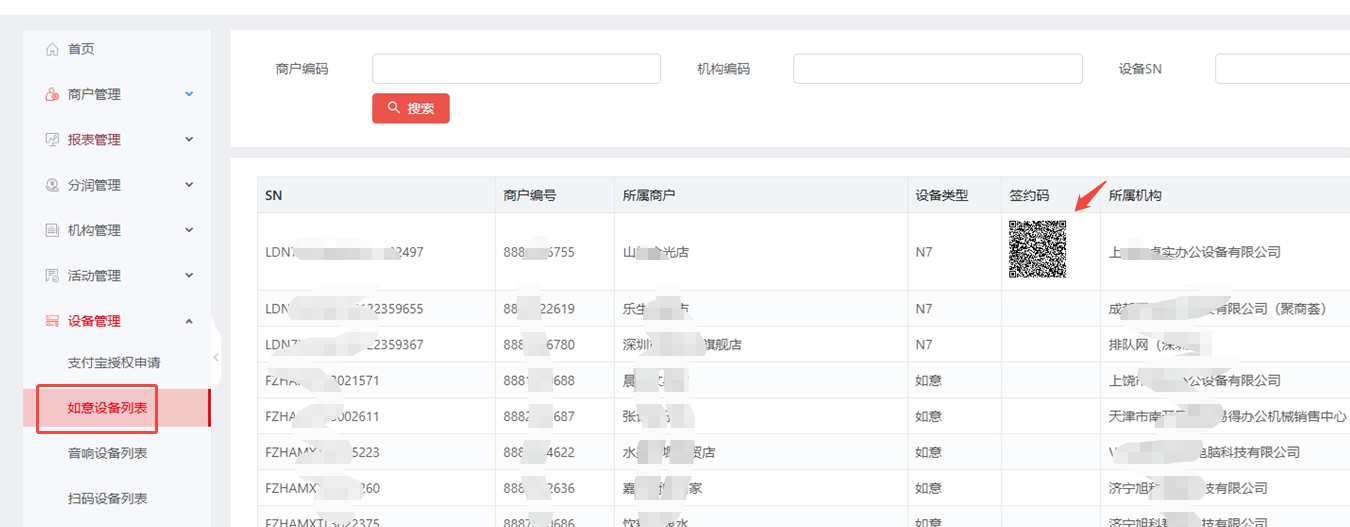Click the 机构管理 sidebar icon
The height and width of the screenshot is (527, 1350).
[x=52, y=230]
